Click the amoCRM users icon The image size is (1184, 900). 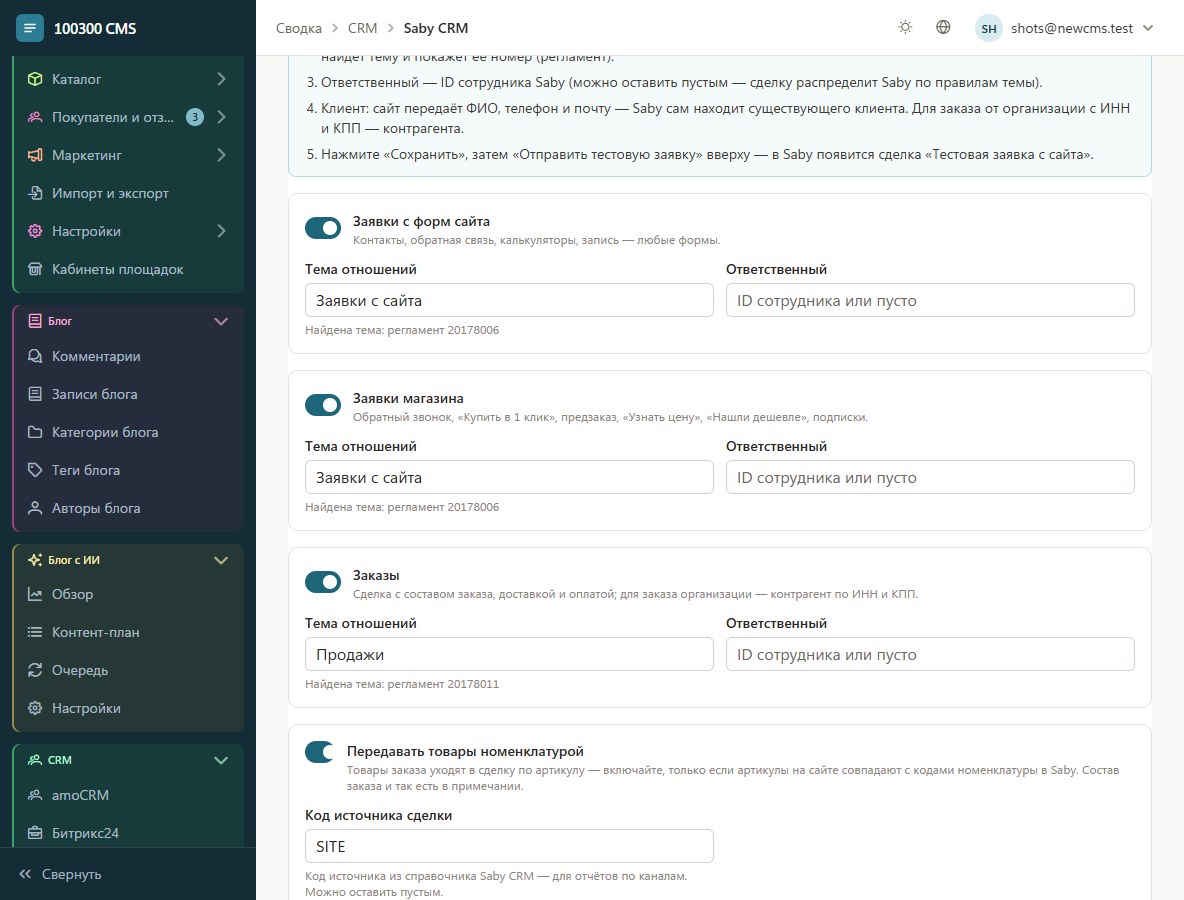pyautogui.click(x=35, y=795)
